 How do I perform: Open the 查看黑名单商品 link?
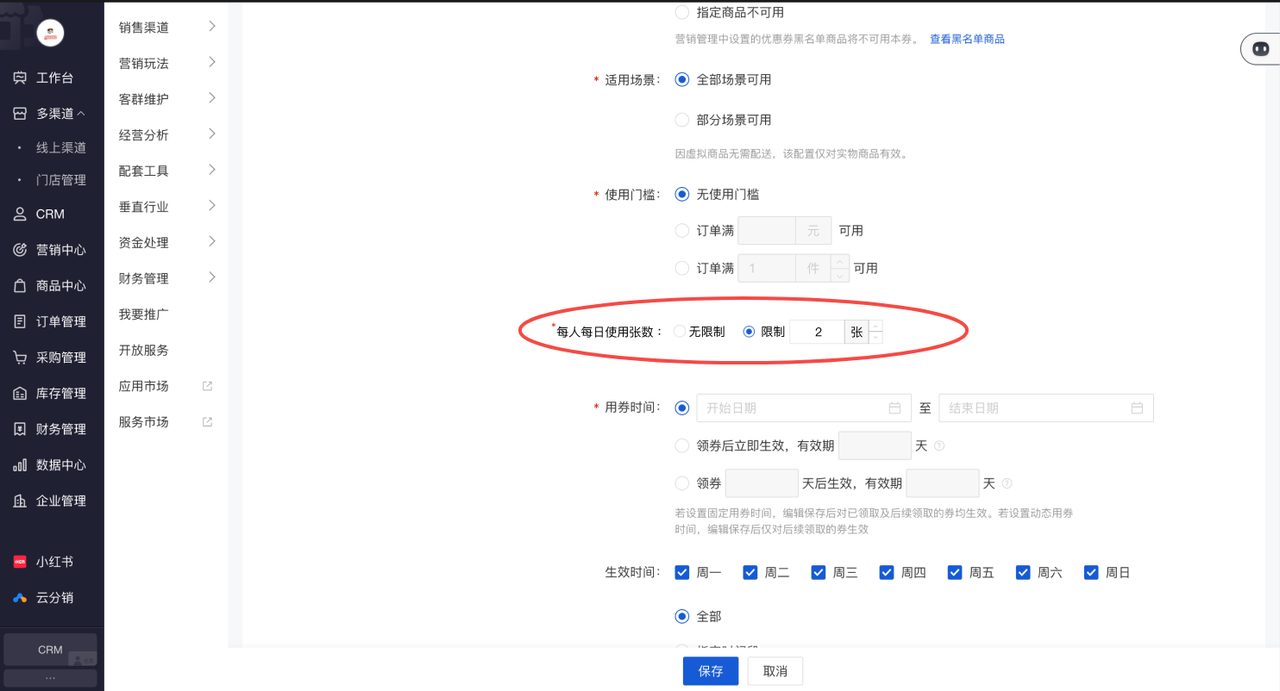click(x=967, y=39)
